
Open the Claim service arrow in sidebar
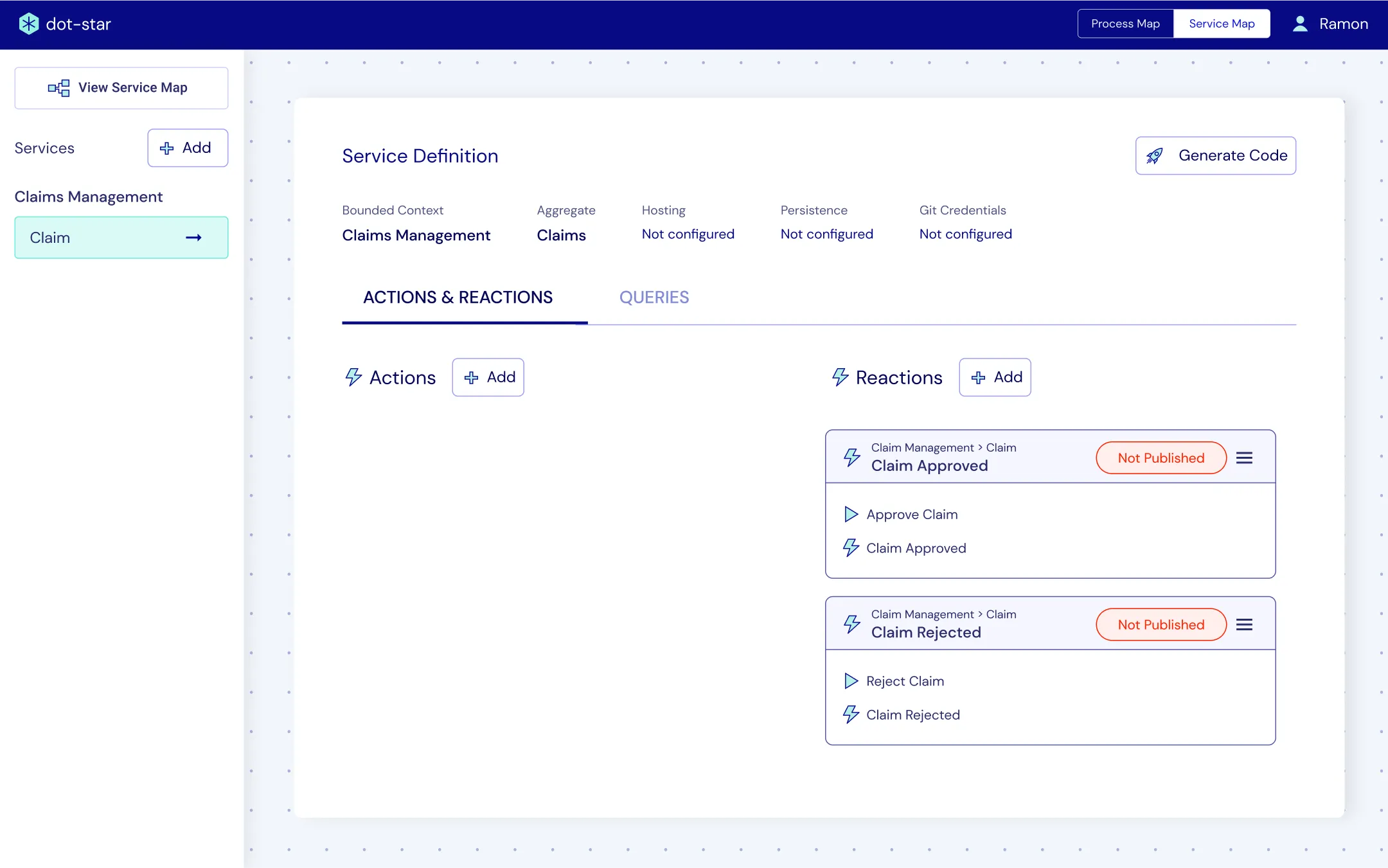pos(193,238)
